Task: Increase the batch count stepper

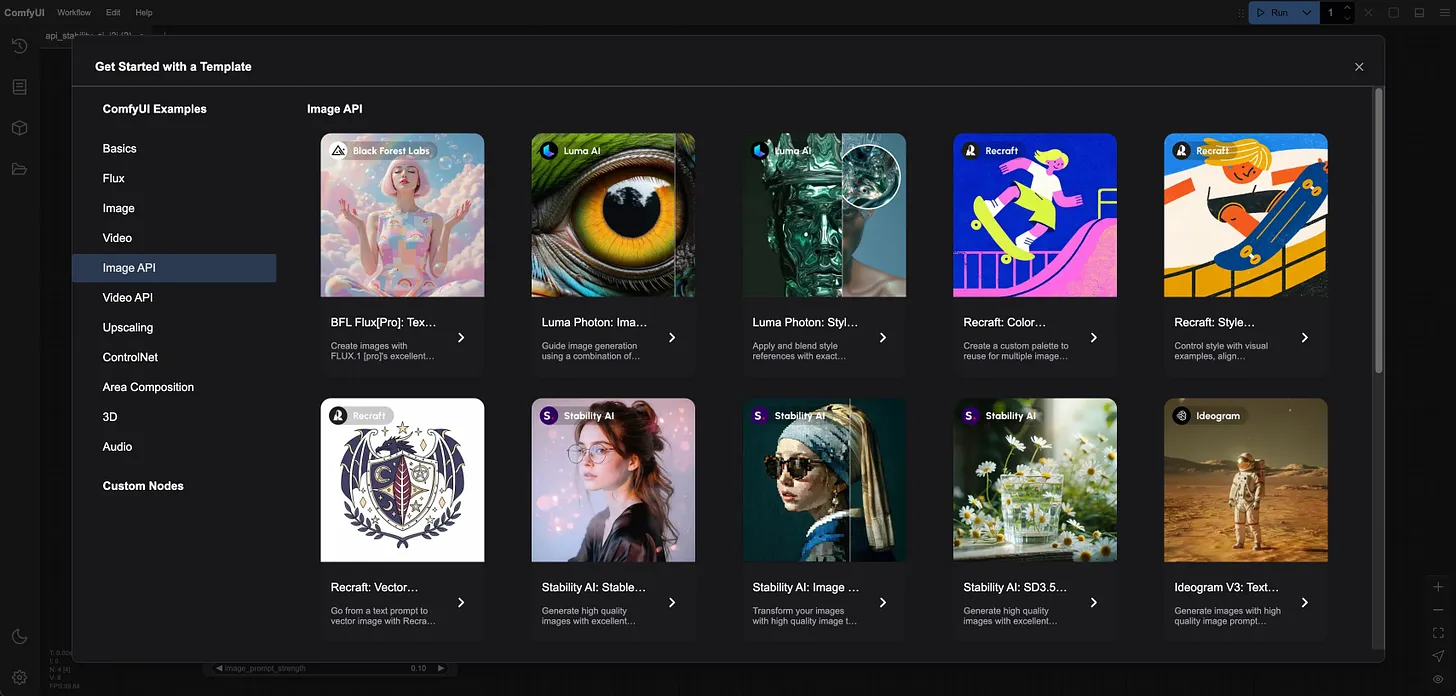Action: point(1347,8)
